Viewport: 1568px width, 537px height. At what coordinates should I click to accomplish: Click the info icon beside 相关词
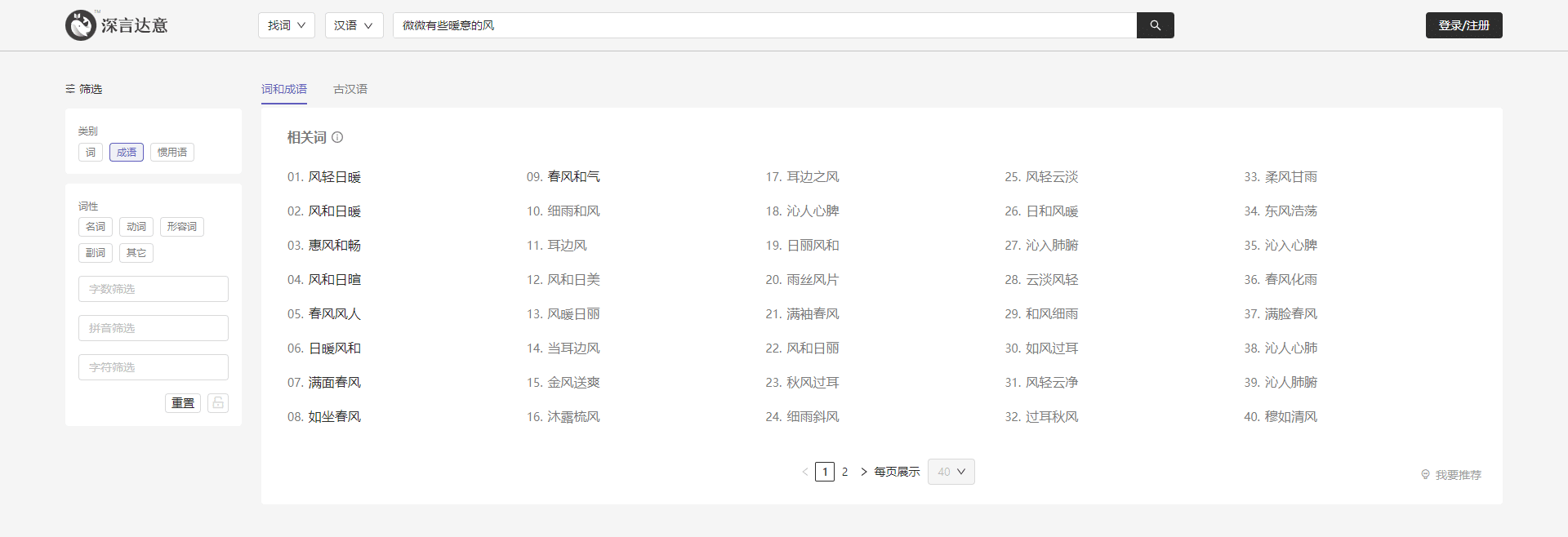point(337,137)
